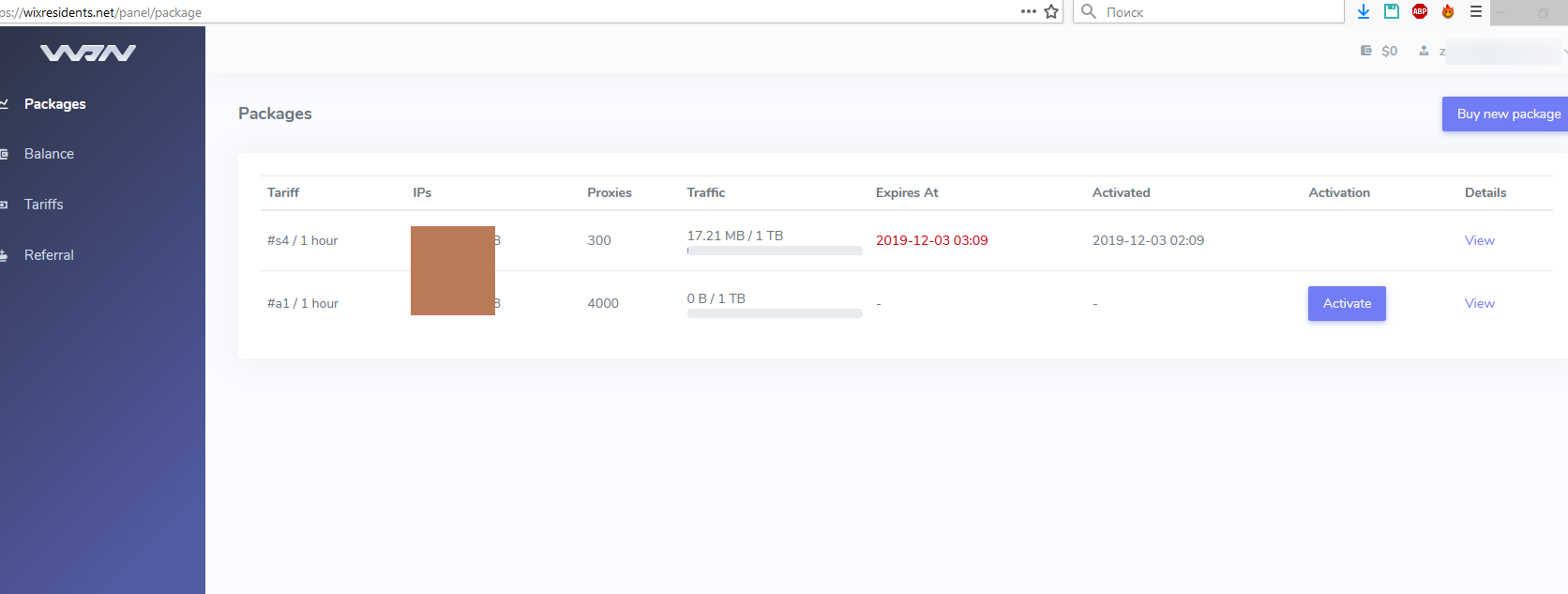The image size is (1568, 594).
Task: Bookmark this page with the star icon
Action: click(1051, 11)
